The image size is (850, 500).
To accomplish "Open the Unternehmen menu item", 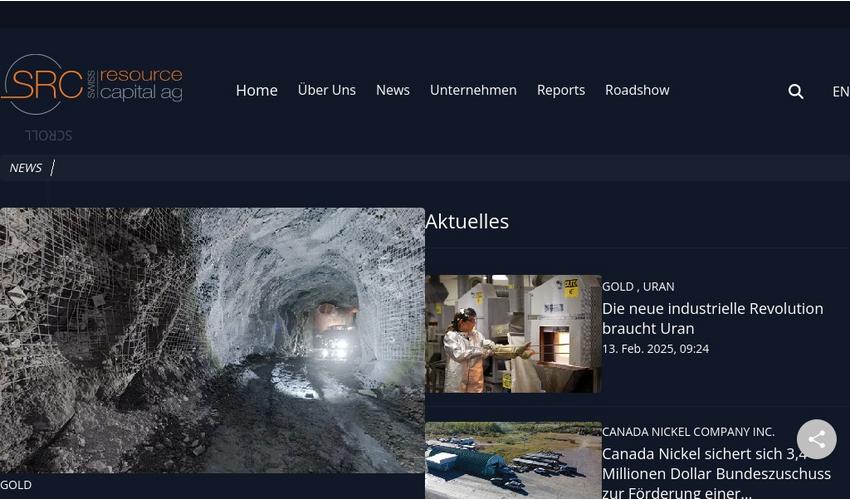I will [473, 90].
